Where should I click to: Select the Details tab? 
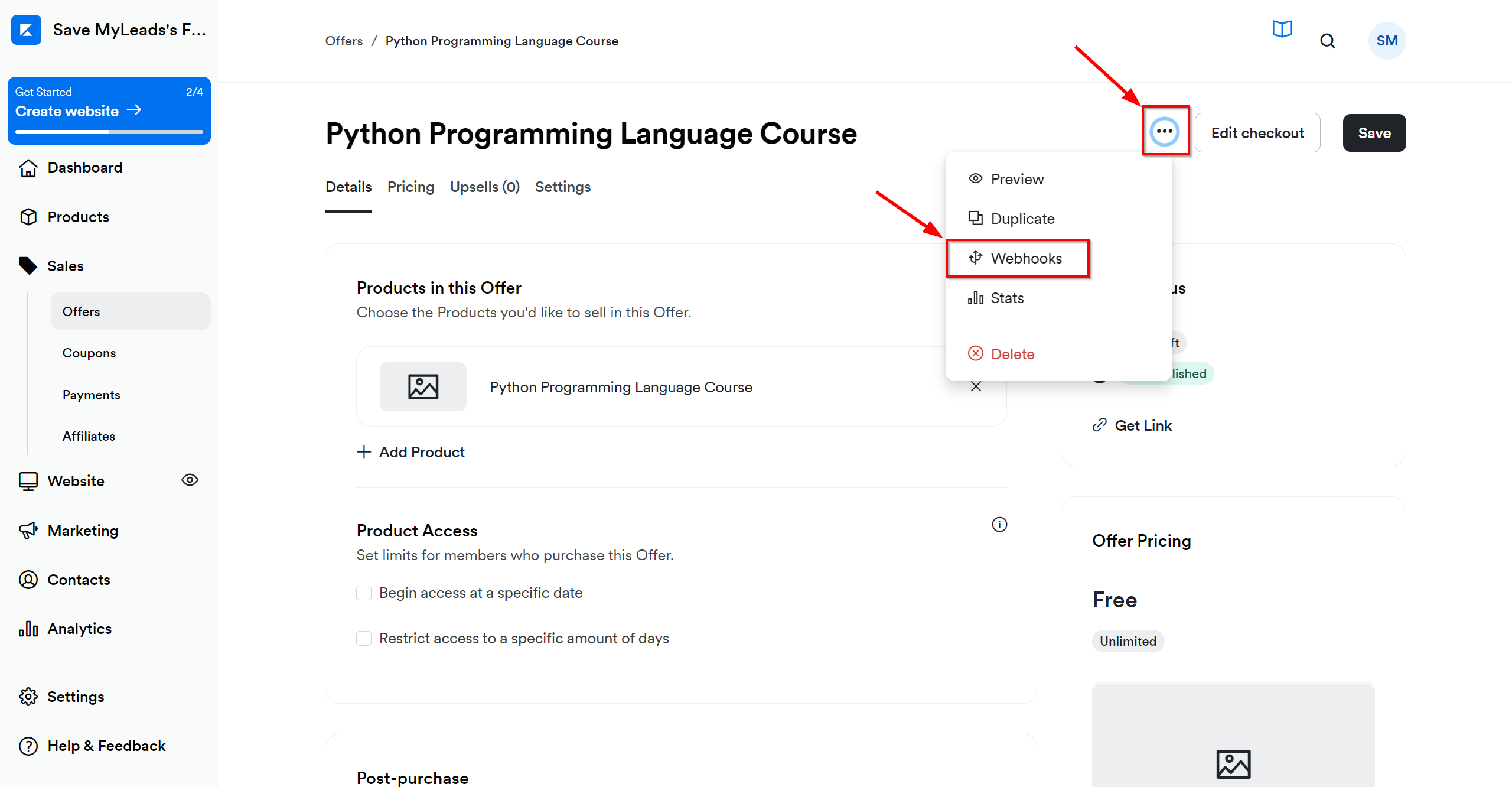coord(348,187)
